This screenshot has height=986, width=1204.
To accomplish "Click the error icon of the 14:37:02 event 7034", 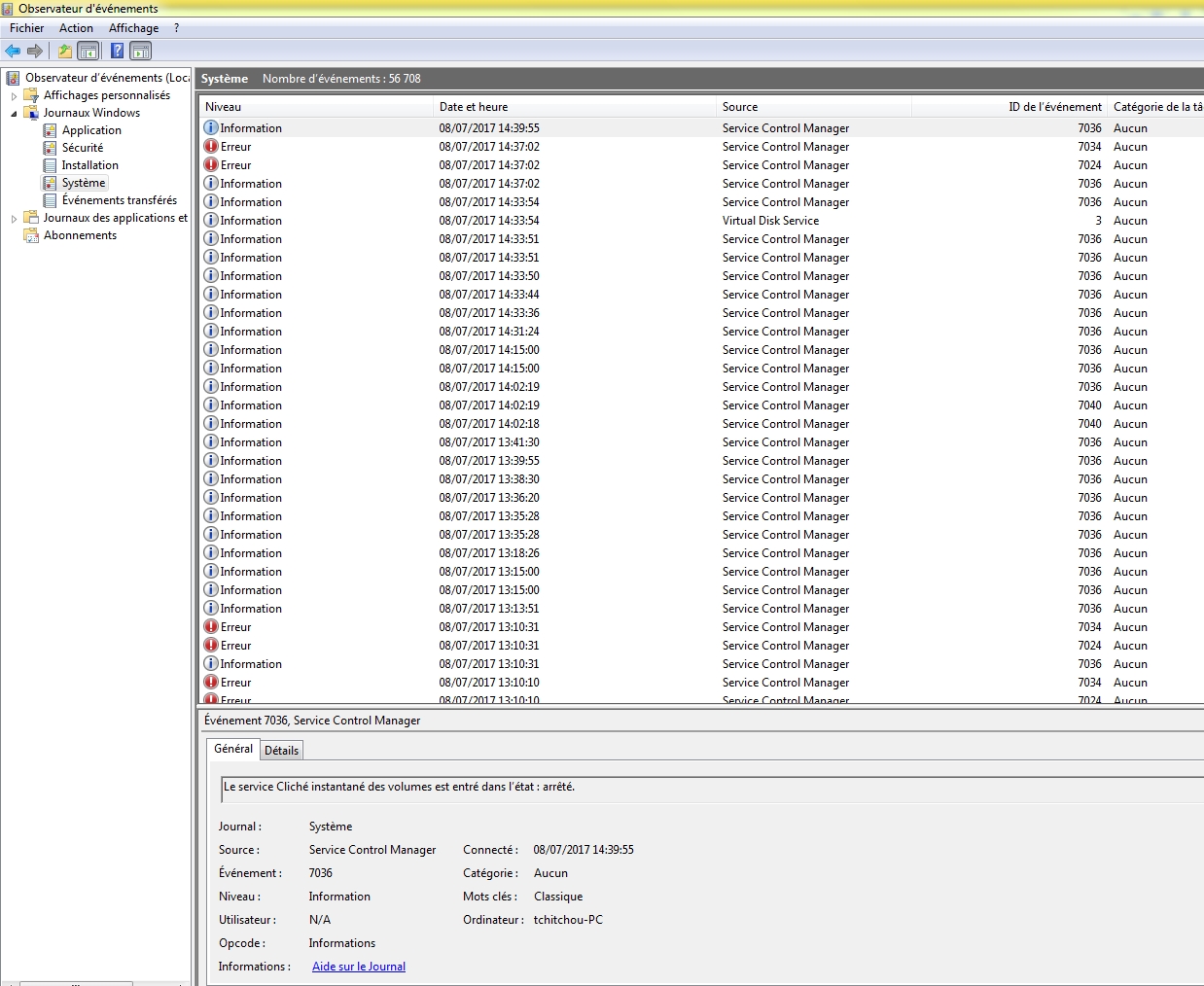I will [211, 146].
